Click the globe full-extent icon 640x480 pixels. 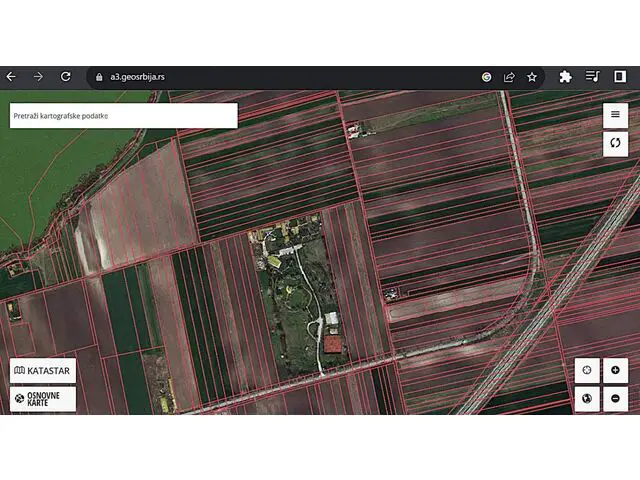coord(587,399)
